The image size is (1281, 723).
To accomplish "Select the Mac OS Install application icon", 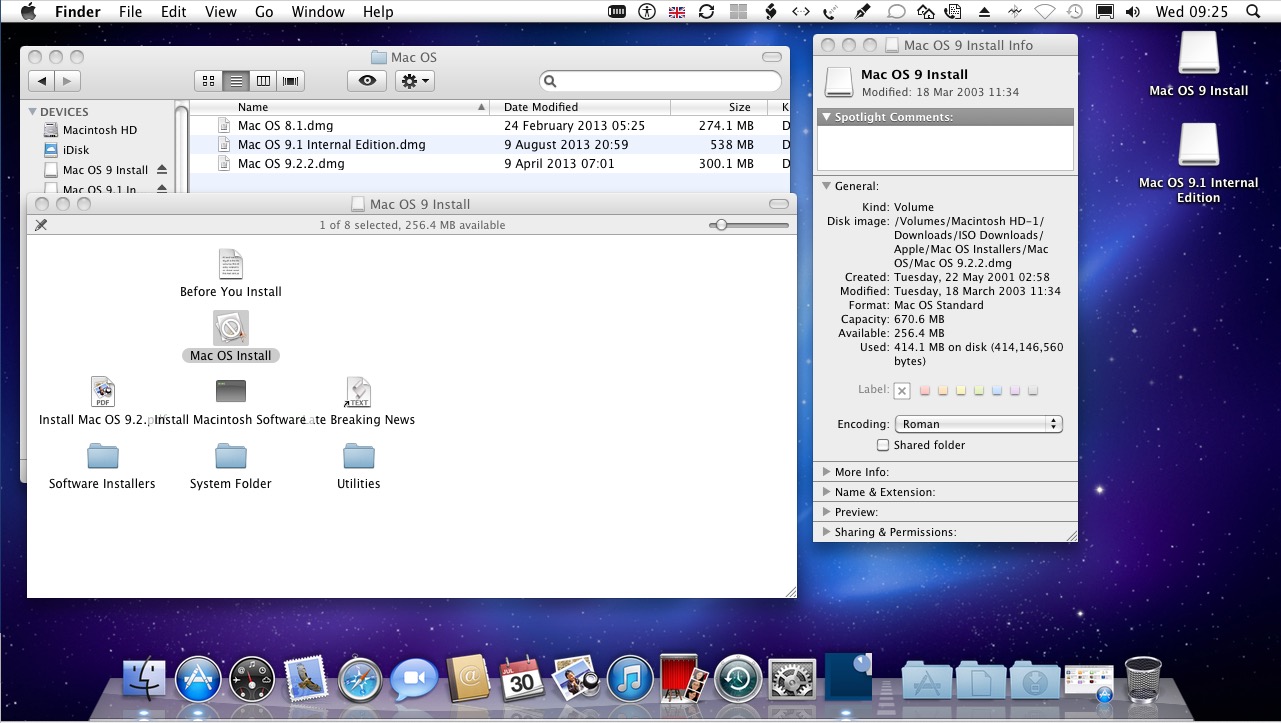I will coord(231,328).
